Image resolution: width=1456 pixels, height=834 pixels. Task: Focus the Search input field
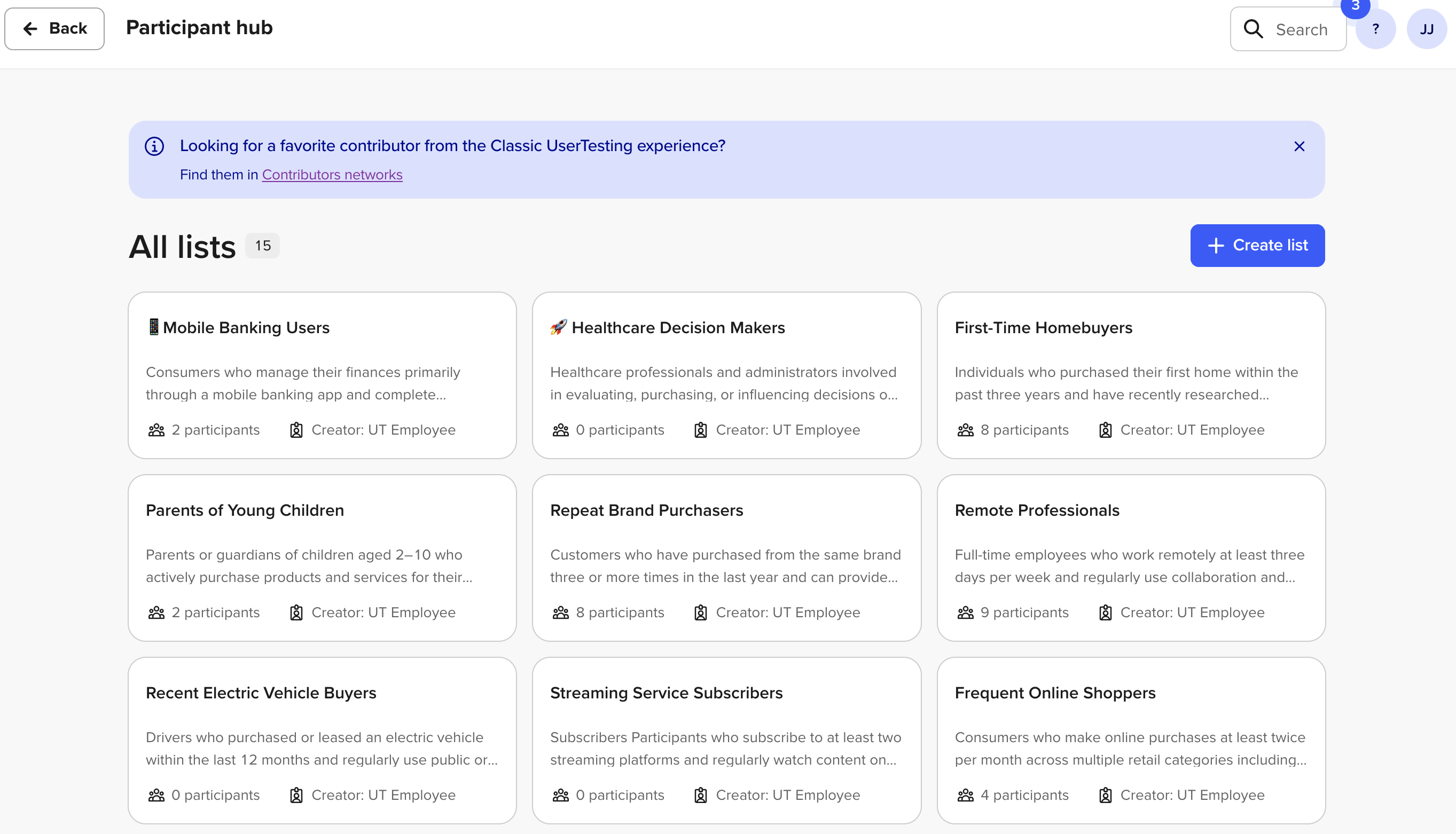pyautogui.click(x=1288, y=29)
